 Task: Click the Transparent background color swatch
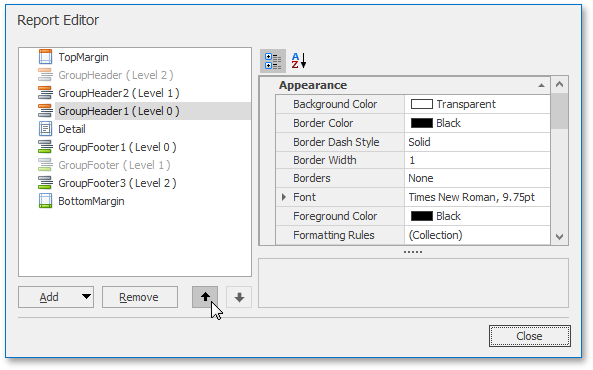point(422,104)
